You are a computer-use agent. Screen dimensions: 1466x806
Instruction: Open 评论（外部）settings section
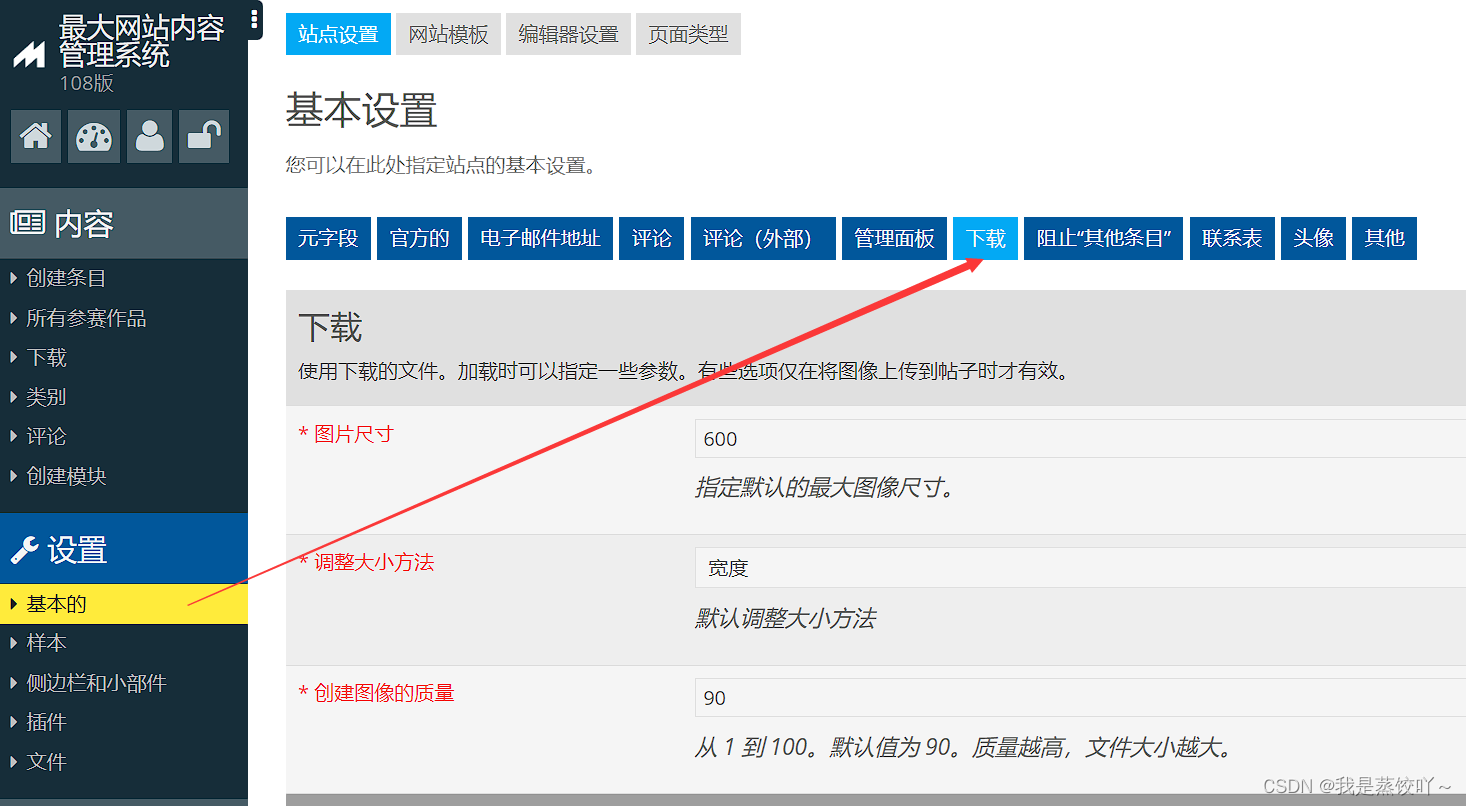pyautogui.click(x=763, y=238)
